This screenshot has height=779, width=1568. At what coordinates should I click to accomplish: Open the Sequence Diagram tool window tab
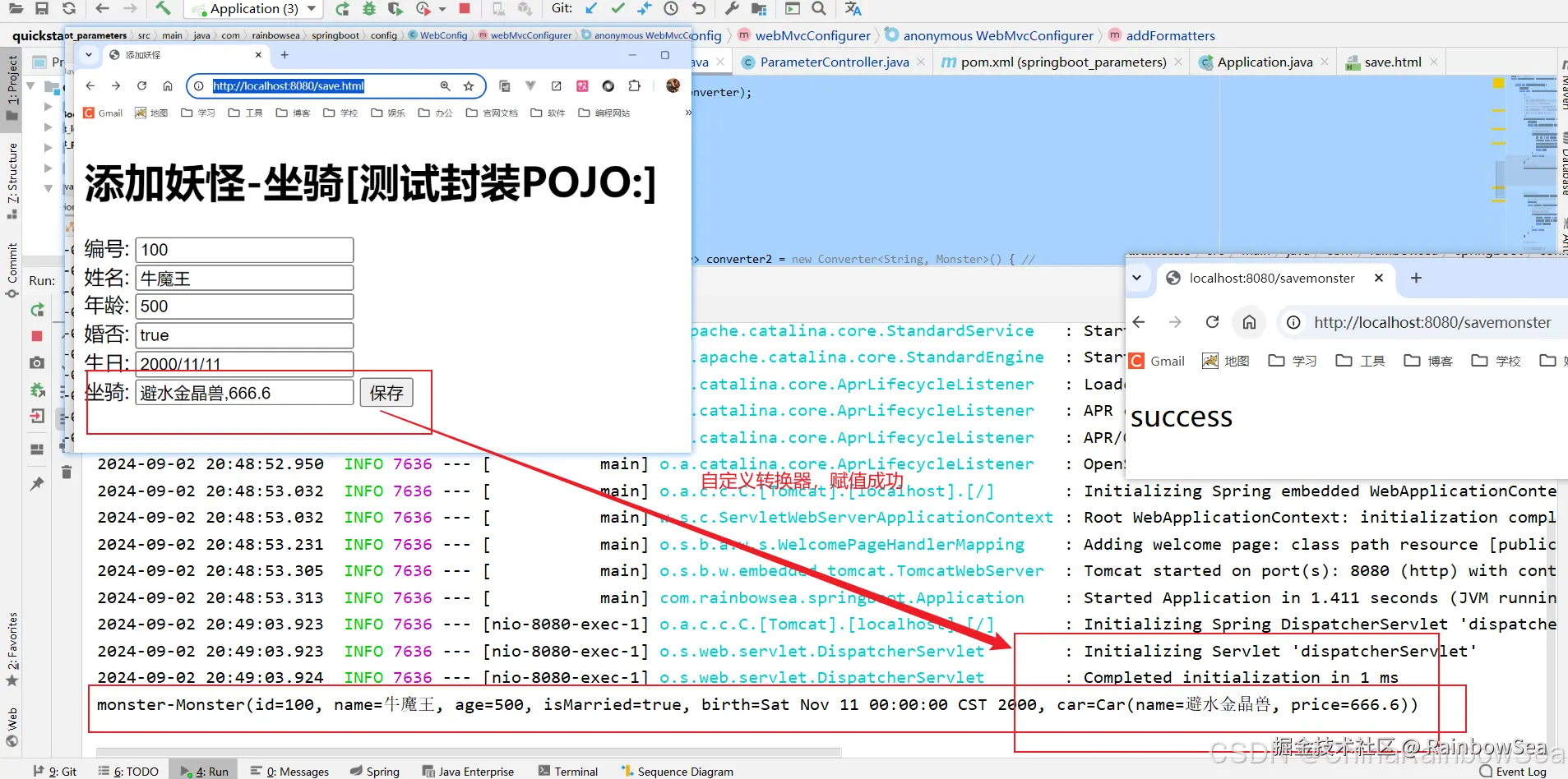[x=678, y=771]
